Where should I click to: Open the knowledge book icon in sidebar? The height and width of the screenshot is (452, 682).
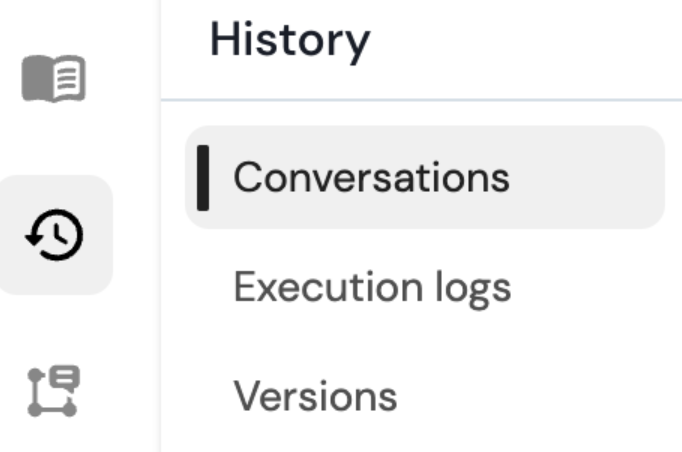[x=54, y=78]
